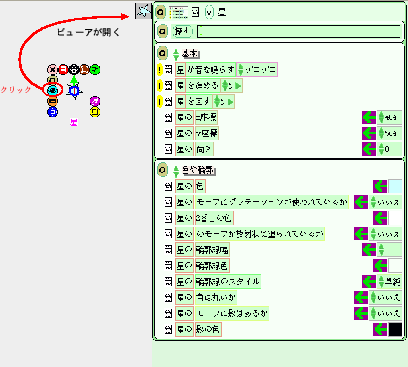The image size is (408, 367).
Task: Click the green arrows beside the 色と枠 category
Action: pos(176,171)
